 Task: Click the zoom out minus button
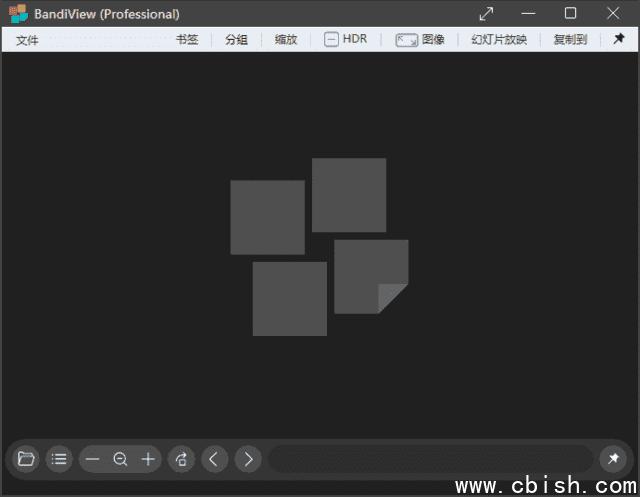coord(92,459)
